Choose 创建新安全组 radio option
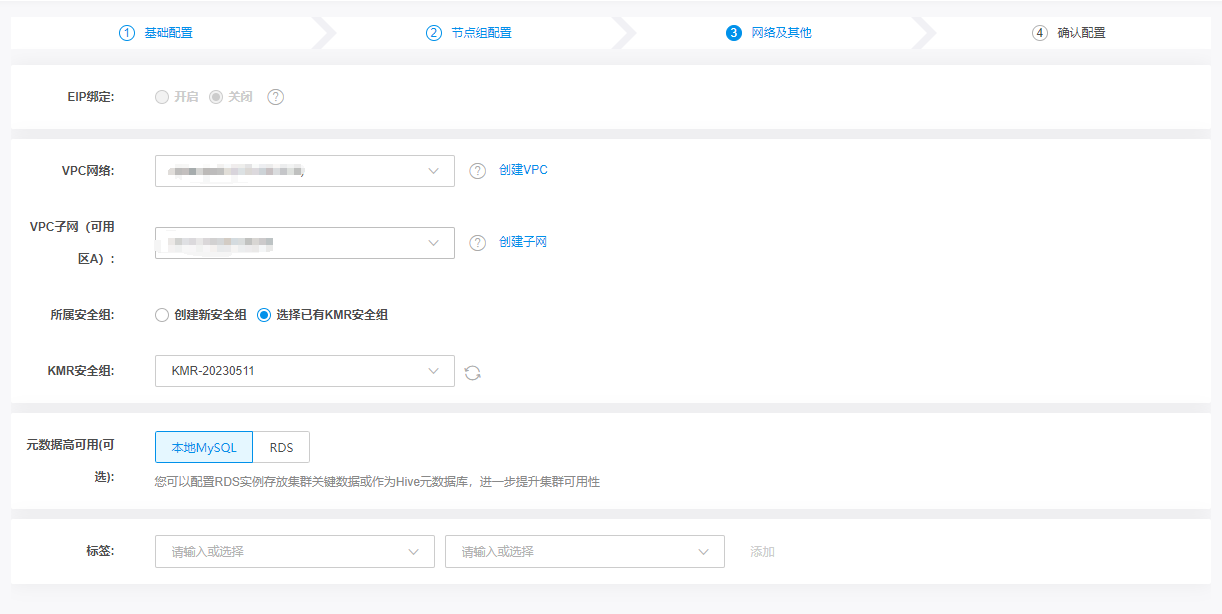 tap(162, 315)
